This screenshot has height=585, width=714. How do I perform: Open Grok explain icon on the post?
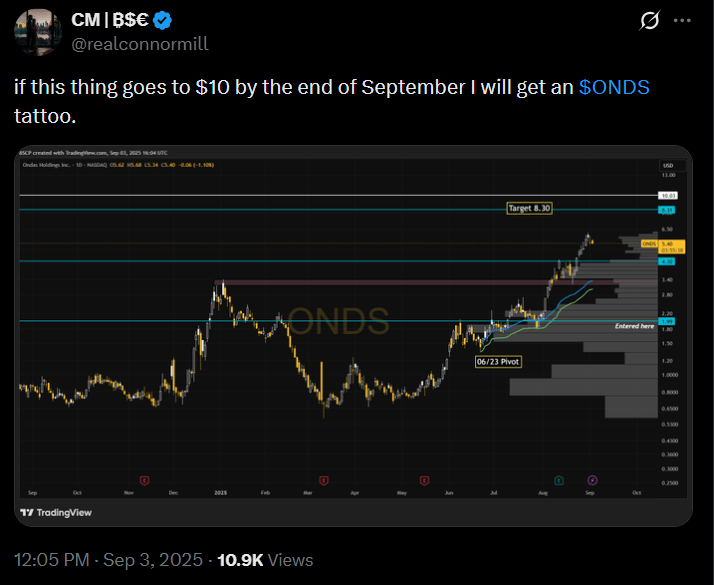coord(649,20)
